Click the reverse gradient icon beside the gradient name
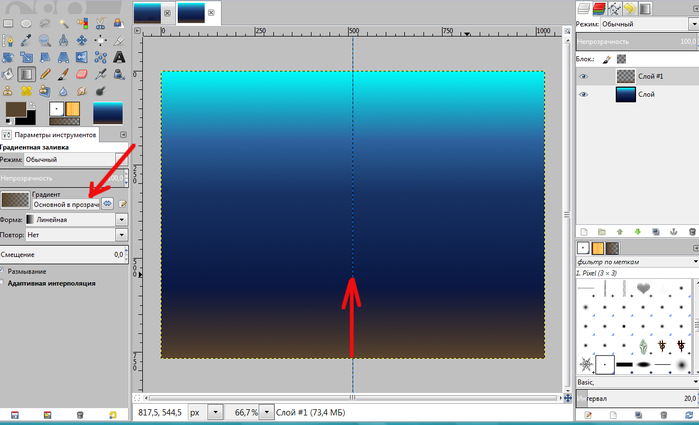This screenshot has height=425, width=699. tap(108, 203)
